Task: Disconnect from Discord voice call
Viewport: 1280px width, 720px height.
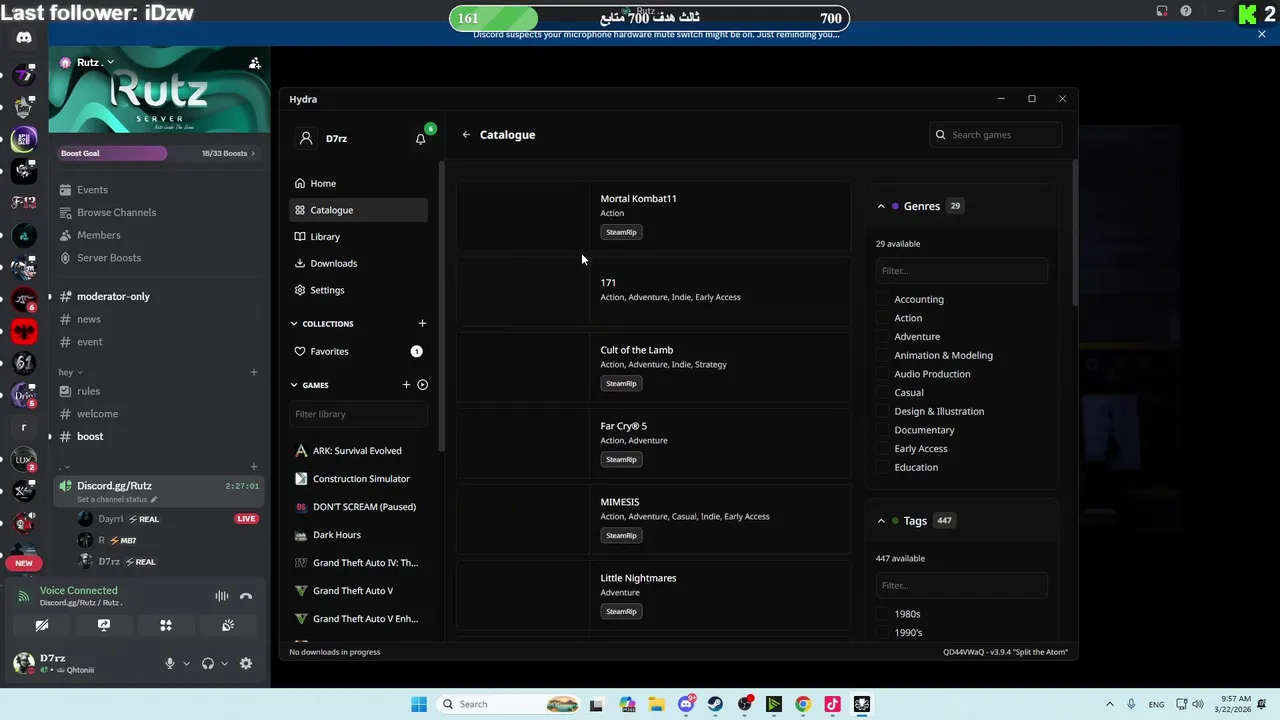Action: point(246,597)
